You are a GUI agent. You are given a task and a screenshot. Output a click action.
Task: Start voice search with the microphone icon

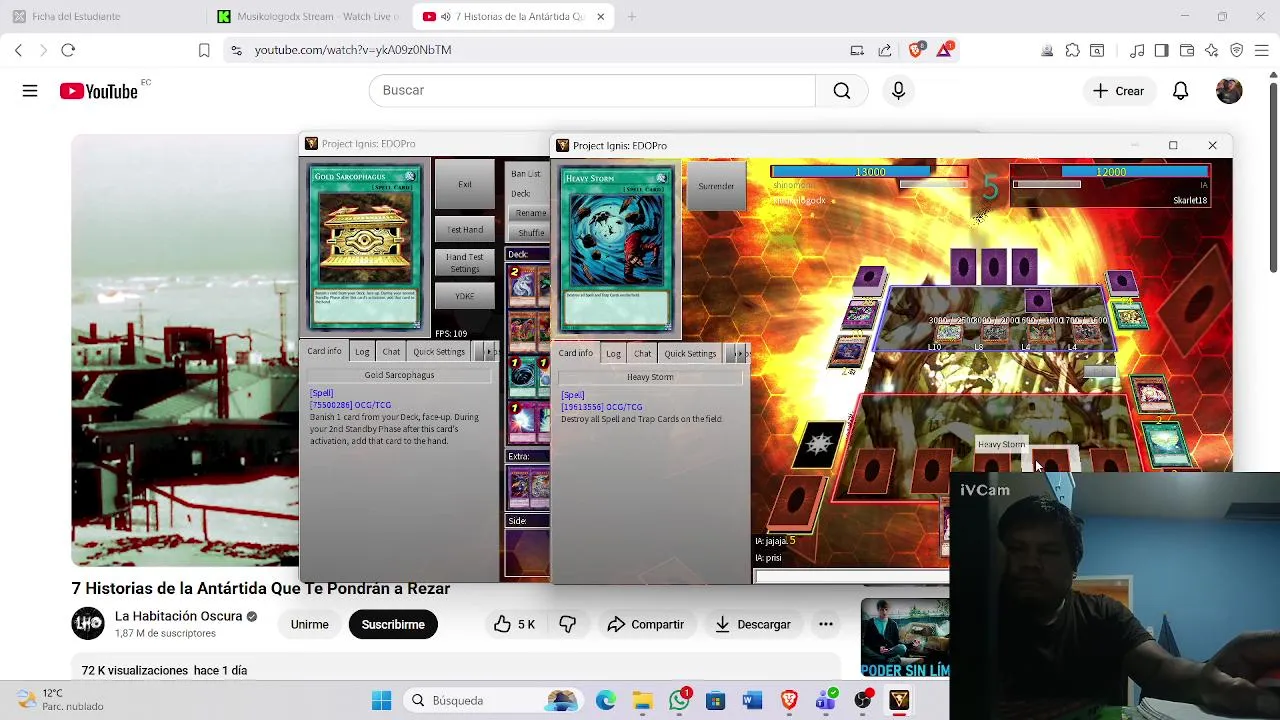(898, 91)
